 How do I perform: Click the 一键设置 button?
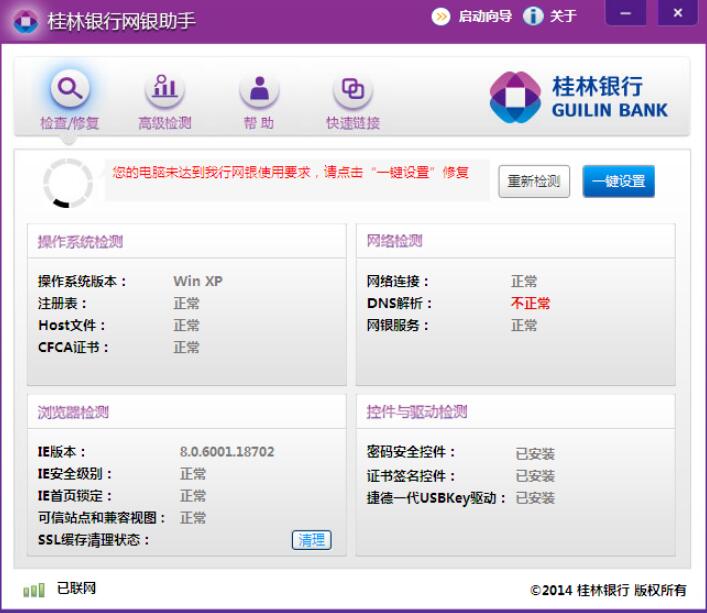click(619, 181)
